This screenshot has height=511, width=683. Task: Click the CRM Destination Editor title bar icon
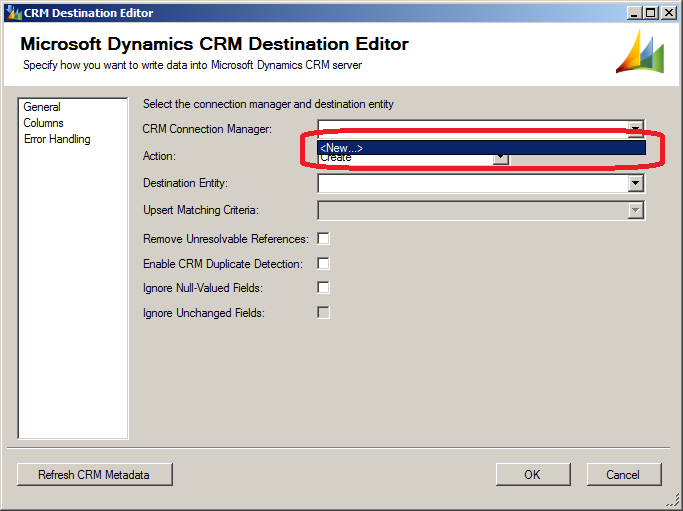pos(13,13)
